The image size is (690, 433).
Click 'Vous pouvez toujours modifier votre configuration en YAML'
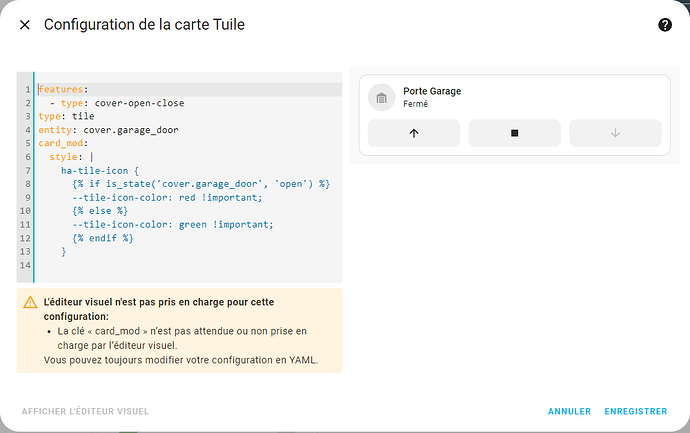[181, 360]
